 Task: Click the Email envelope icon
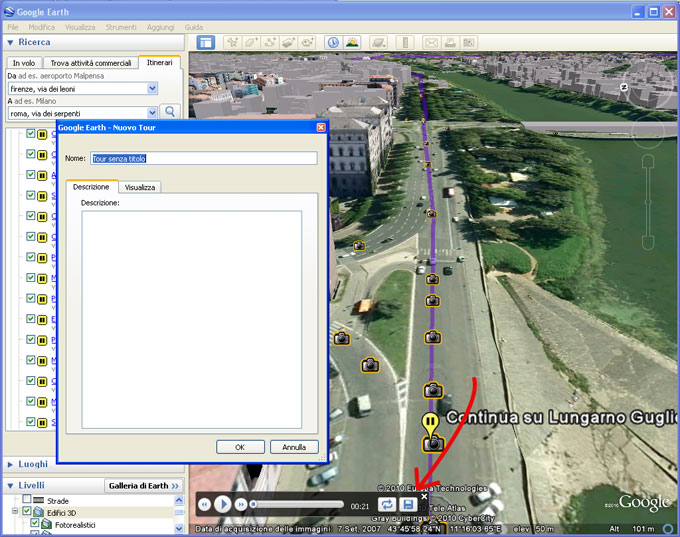pos(431,43)
